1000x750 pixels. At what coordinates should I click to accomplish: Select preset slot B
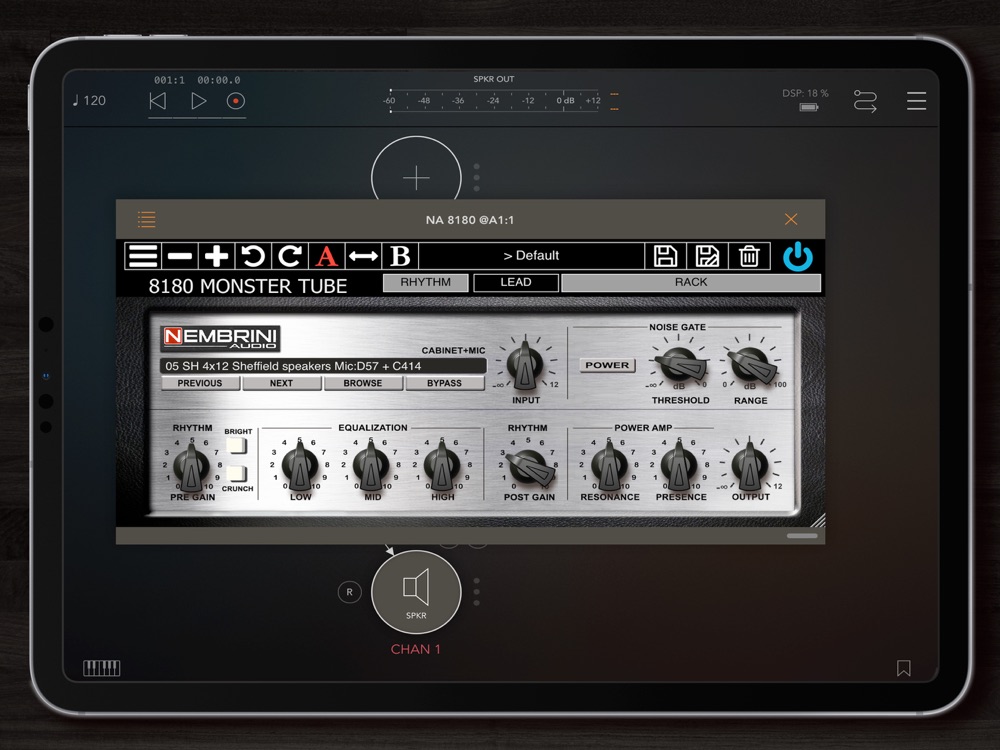401,256
